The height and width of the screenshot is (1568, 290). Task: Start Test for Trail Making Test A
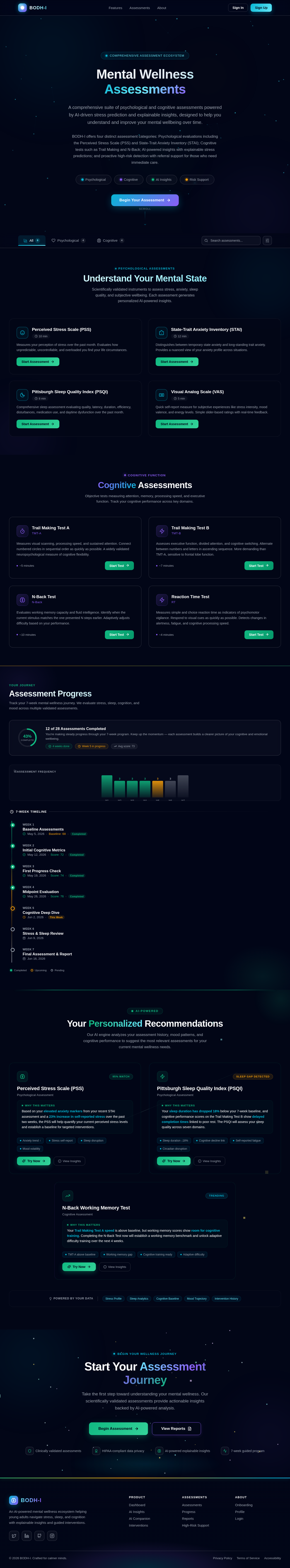point(119,566)
